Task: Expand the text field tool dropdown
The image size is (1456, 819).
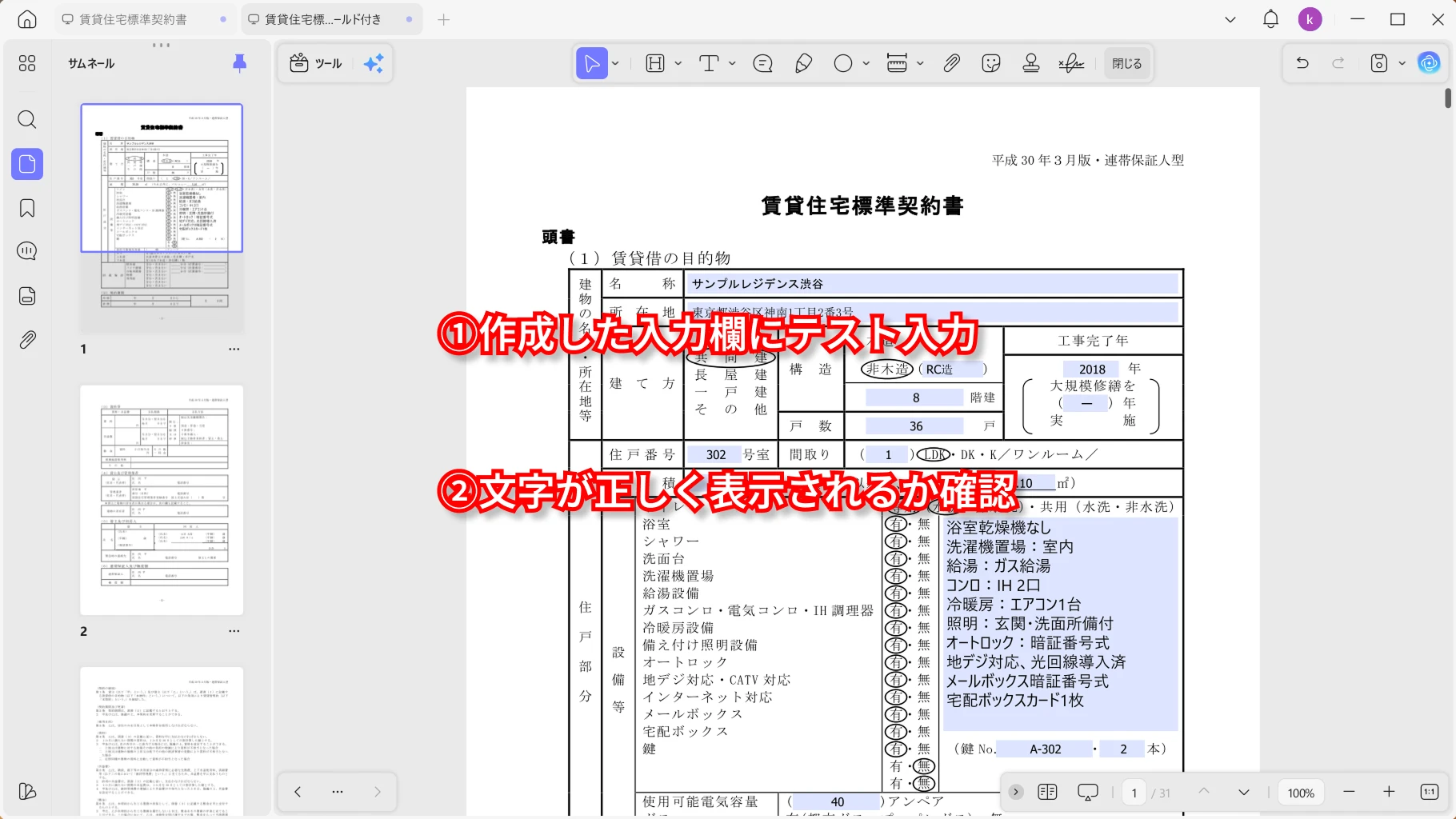Action: click(x=678, y=64)
